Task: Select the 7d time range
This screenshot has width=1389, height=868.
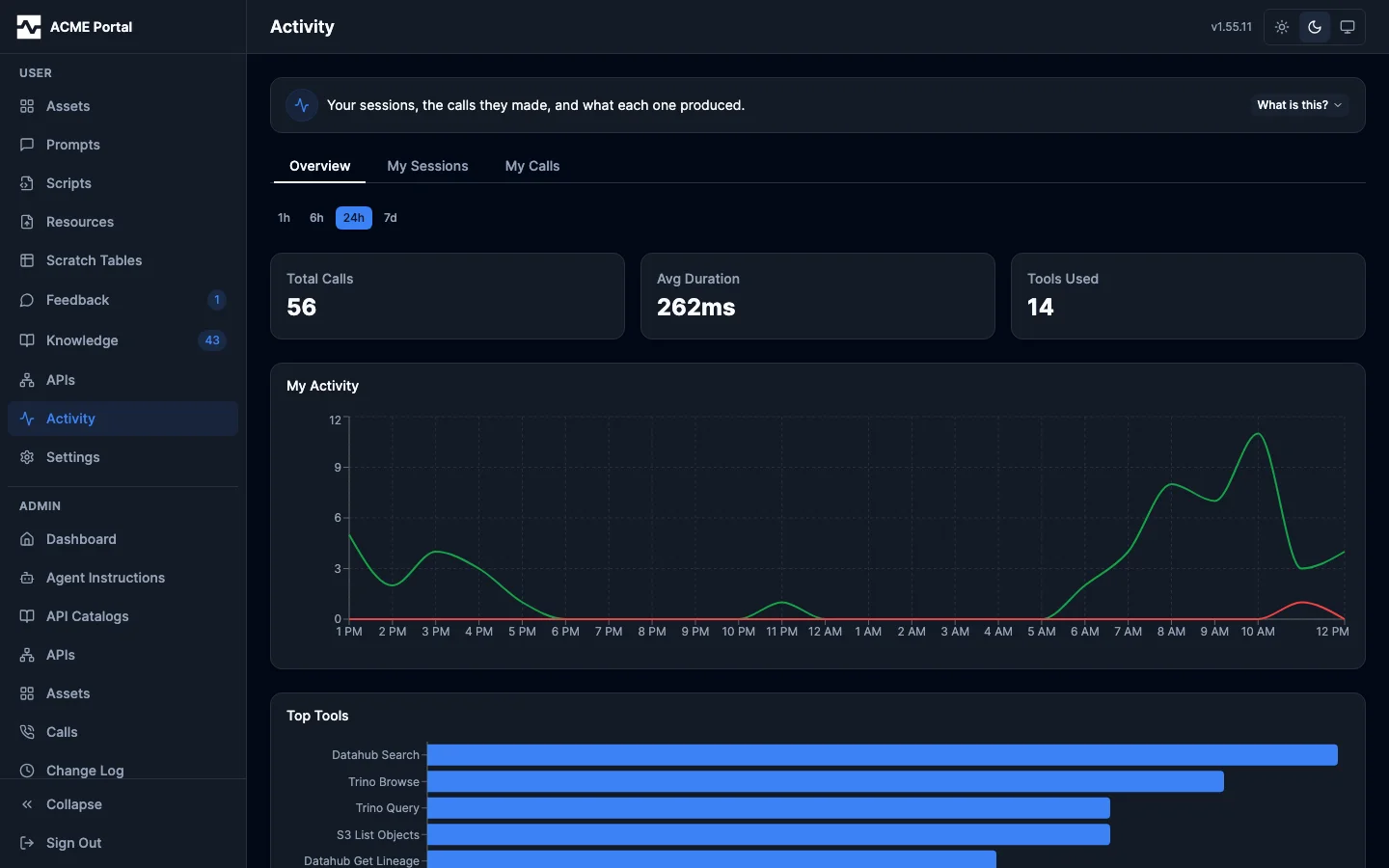Action: pyautogui.click(x=391, y=218)
